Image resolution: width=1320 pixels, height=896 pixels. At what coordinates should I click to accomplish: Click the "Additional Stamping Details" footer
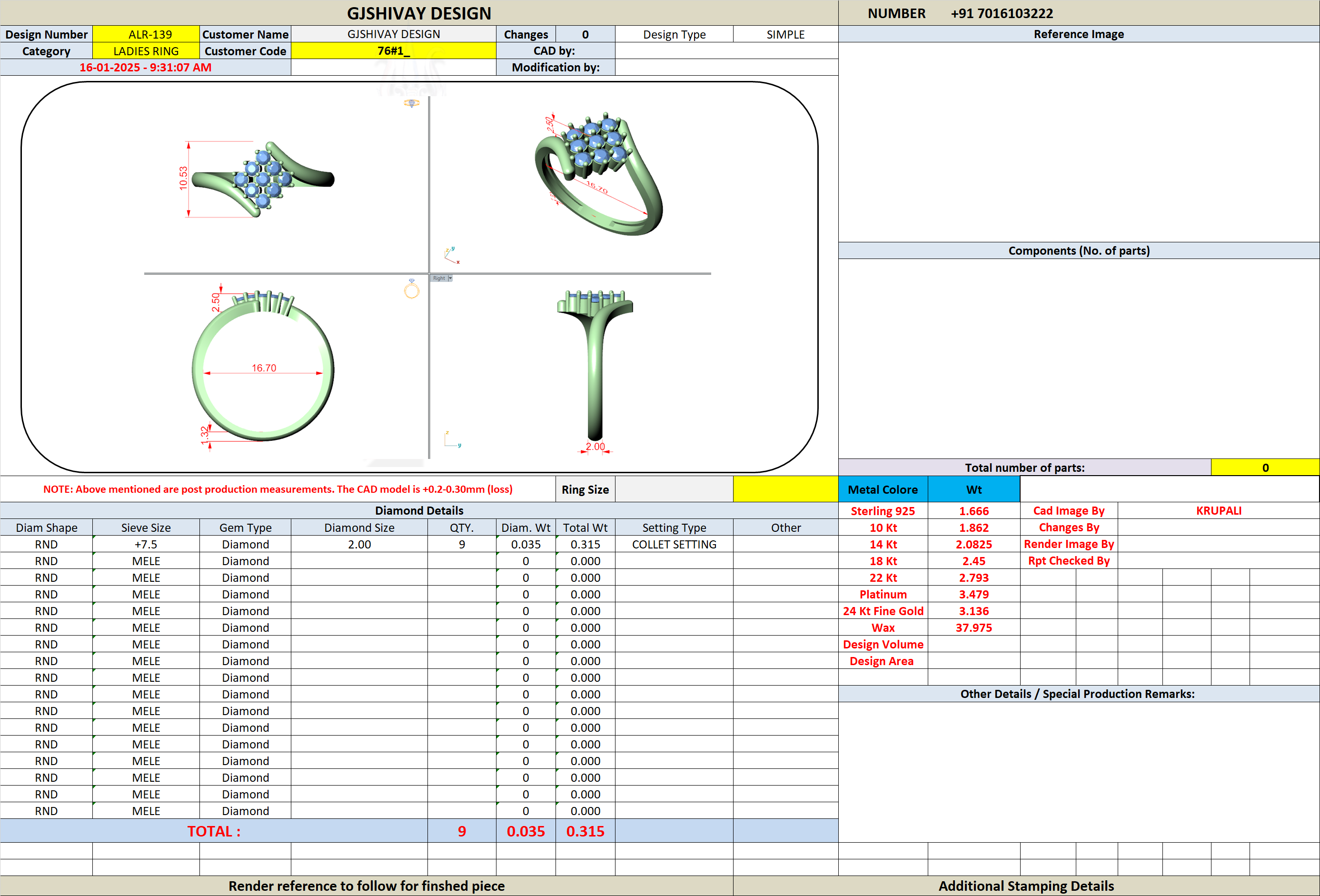(1026, 886)
